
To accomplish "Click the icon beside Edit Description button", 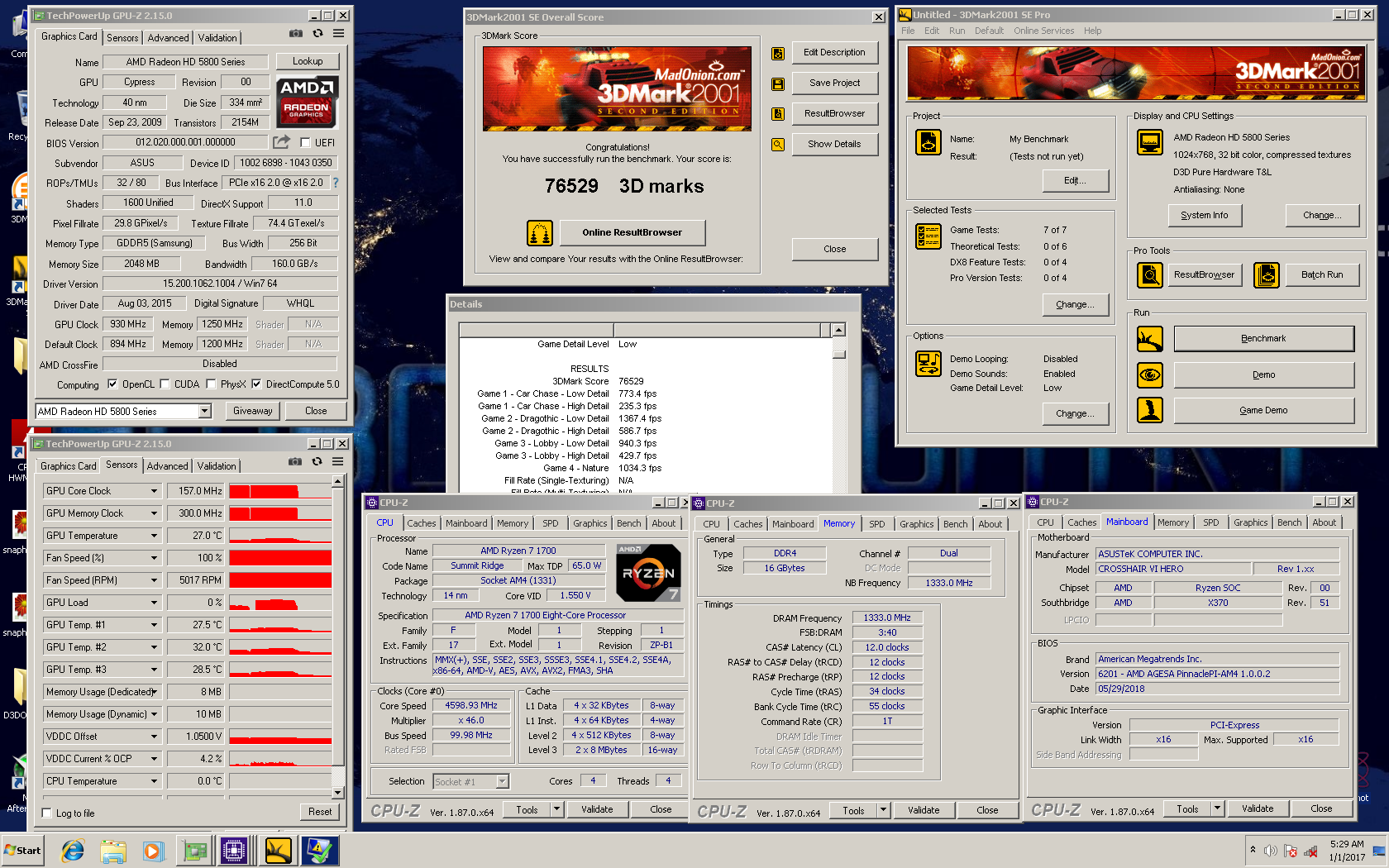I will pyautogui.click(x=777, y=53).
